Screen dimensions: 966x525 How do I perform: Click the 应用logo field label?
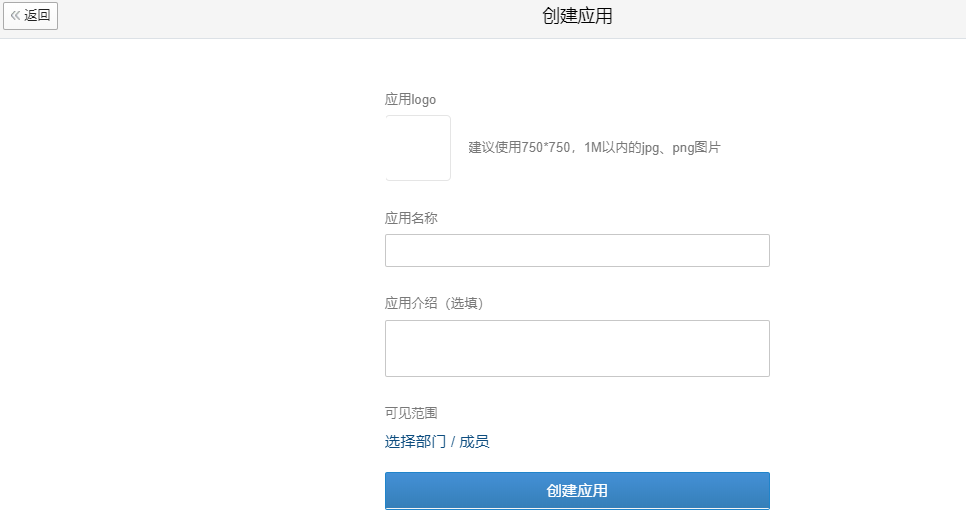coord(410,99)
